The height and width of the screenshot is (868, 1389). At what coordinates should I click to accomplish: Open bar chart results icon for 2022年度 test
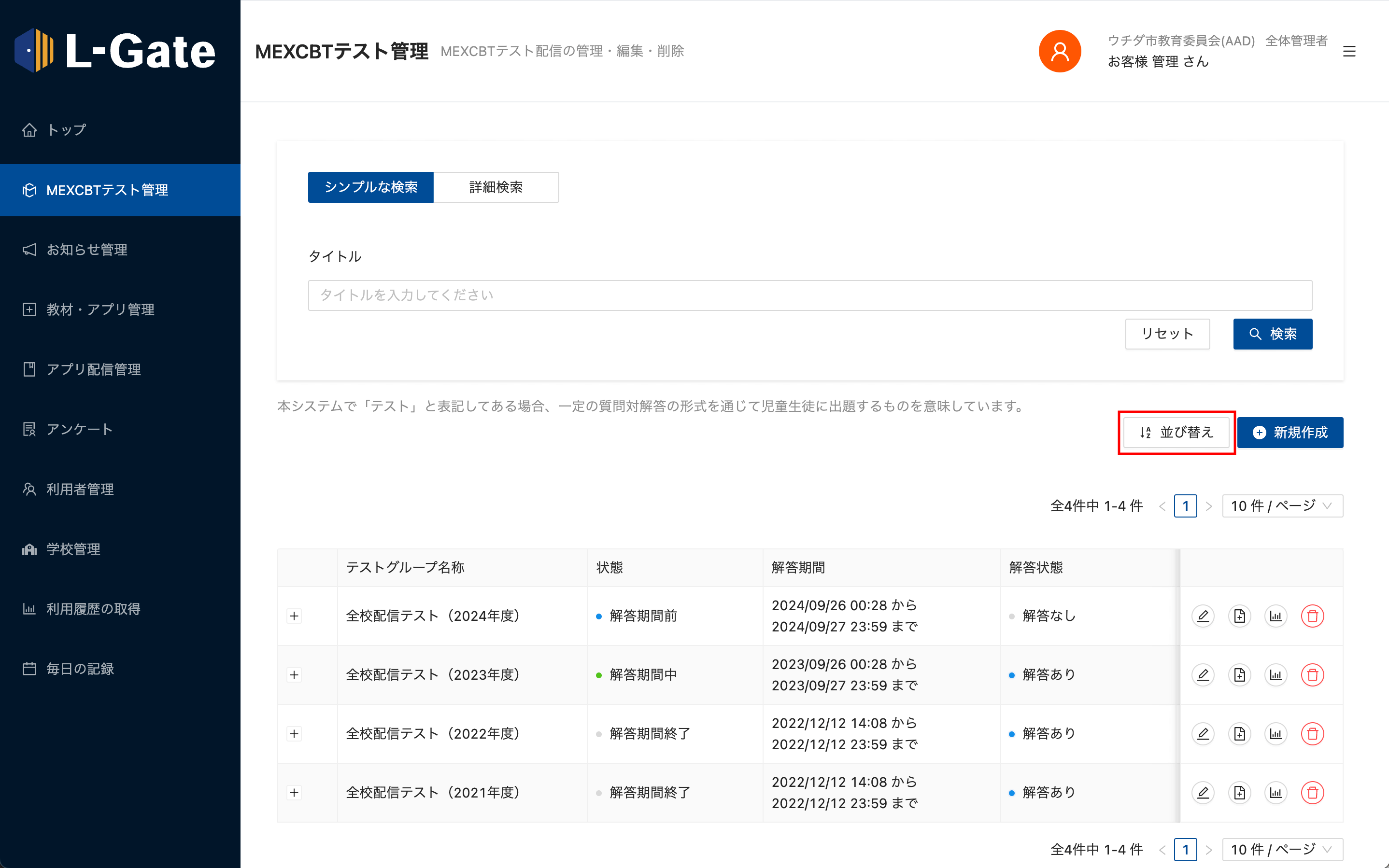pyautogui.click(x=1276, y=734)
